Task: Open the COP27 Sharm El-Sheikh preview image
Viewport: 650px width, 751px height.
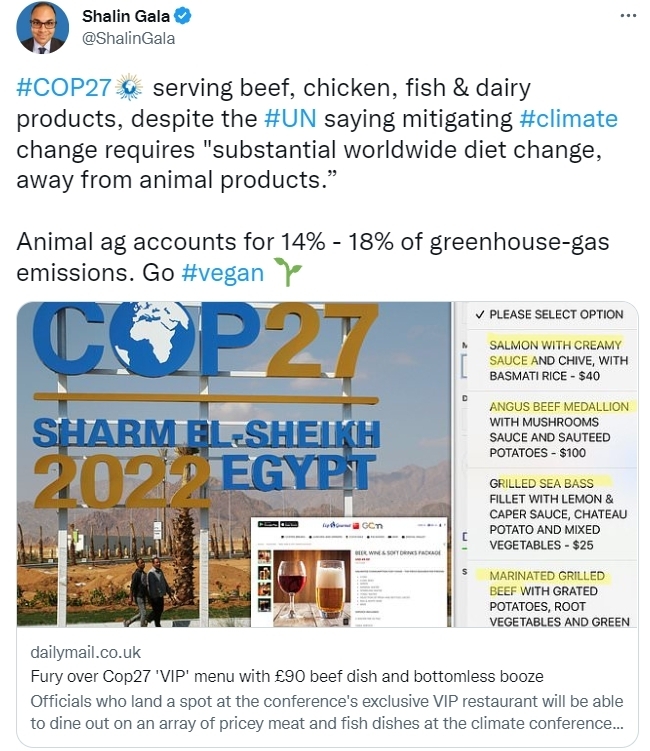Action: [x=234, y=464]
